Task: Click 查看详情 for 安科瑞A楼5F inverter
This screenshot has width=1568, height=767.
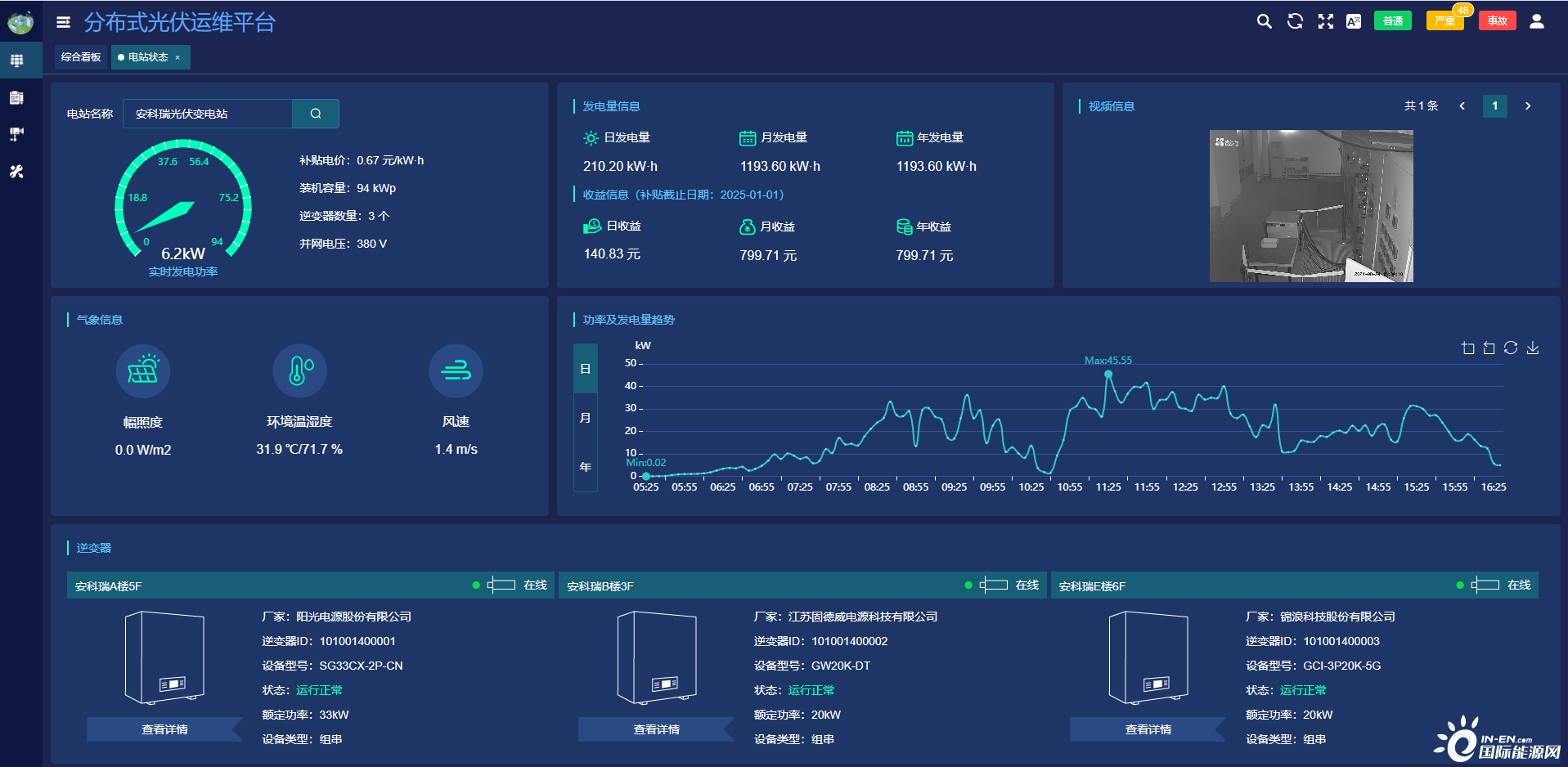Action: tap(164, 729)
